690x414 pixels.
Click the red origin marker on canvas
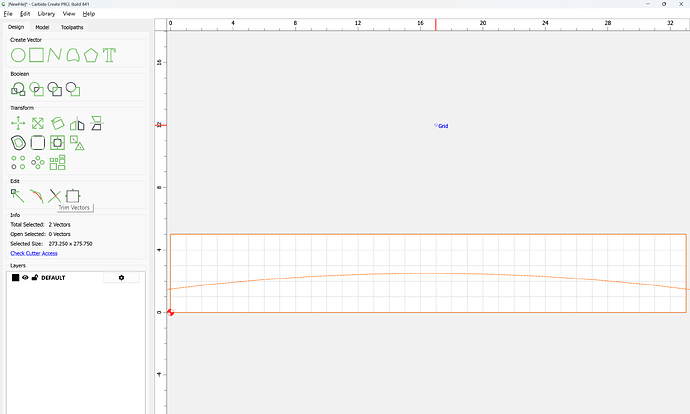tap(171, 312)
